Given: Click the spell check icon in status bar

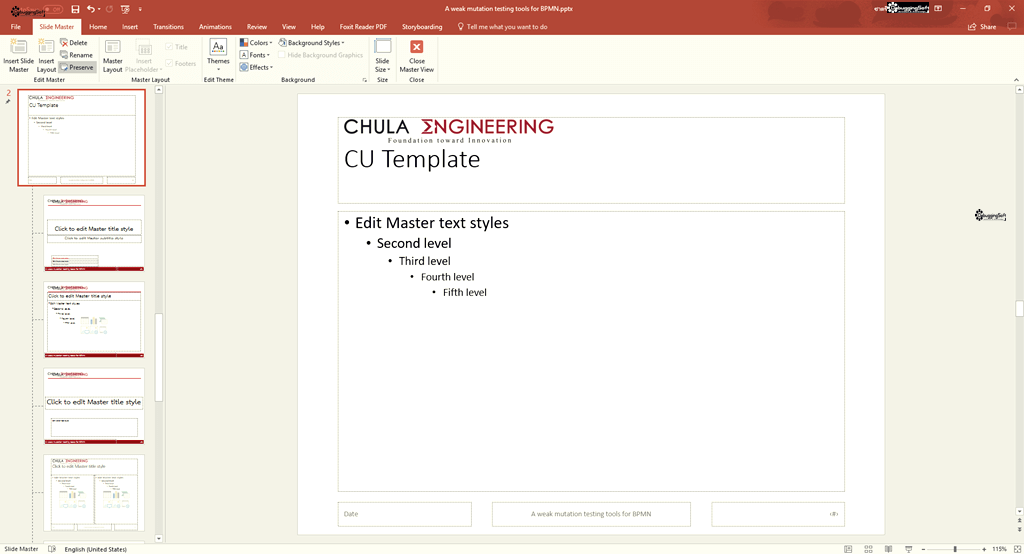Looking at the screenshot, I should click(52, 549).
